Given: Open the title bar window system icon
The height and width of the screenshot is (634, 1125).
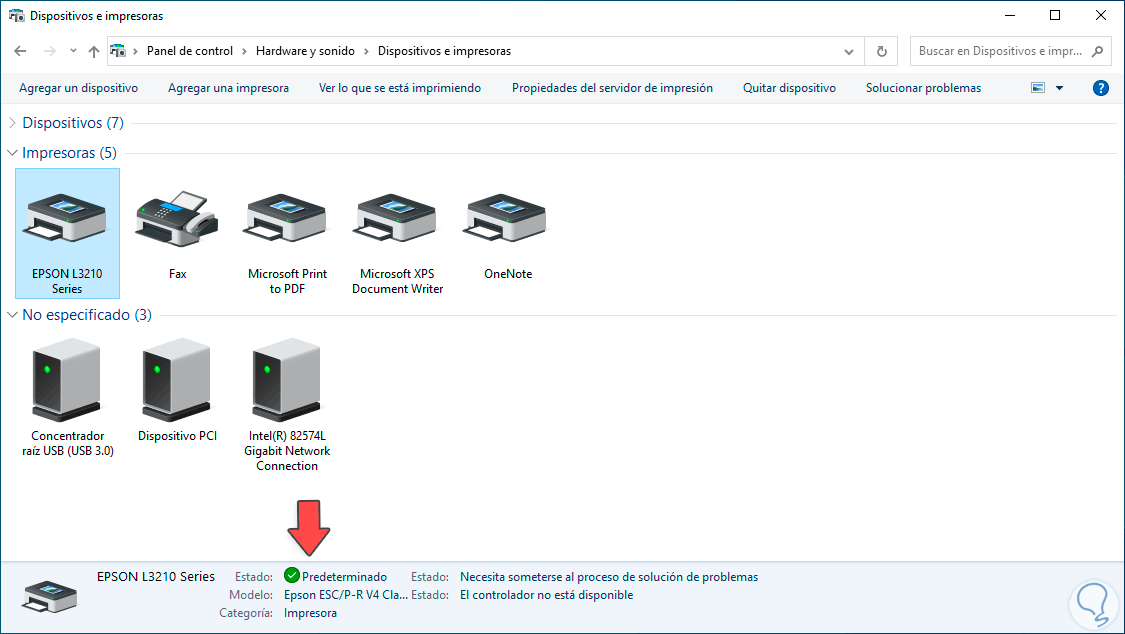Looking at the screenshot, I should pyautogui.click(x=16, y=15).
